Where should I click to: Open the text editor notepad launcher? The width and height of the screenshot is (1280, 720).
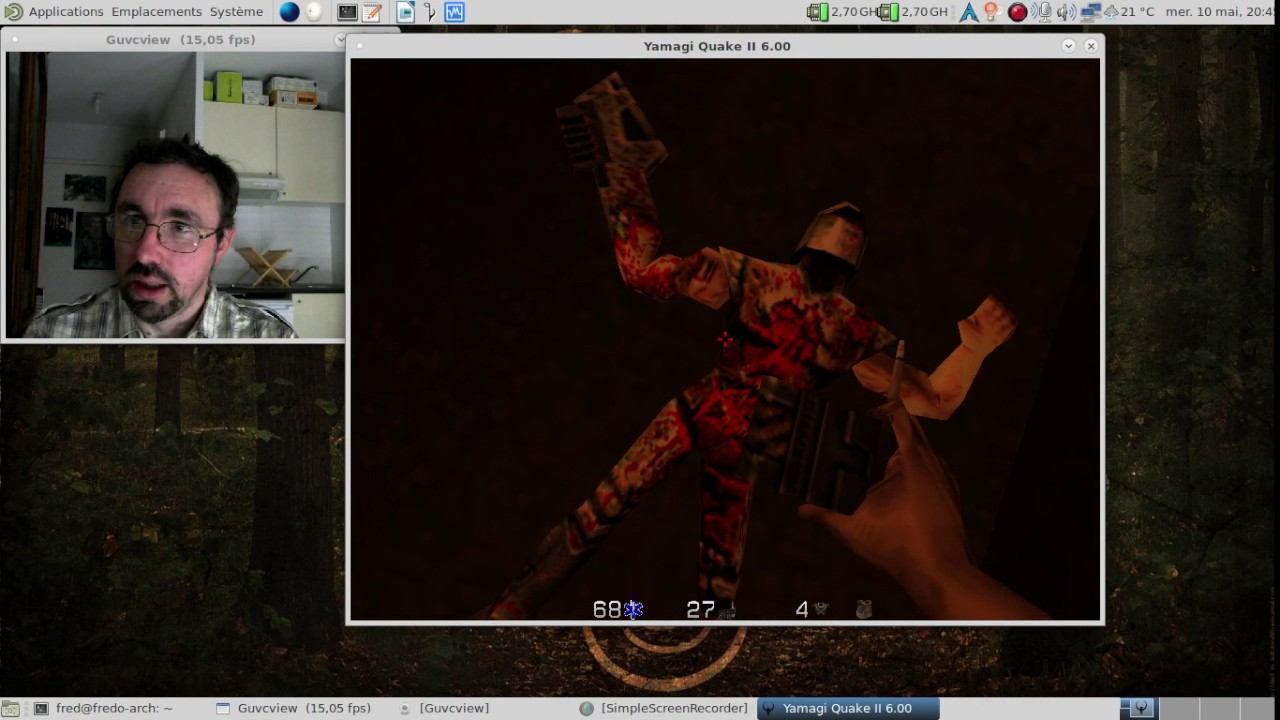click(372, 12)
